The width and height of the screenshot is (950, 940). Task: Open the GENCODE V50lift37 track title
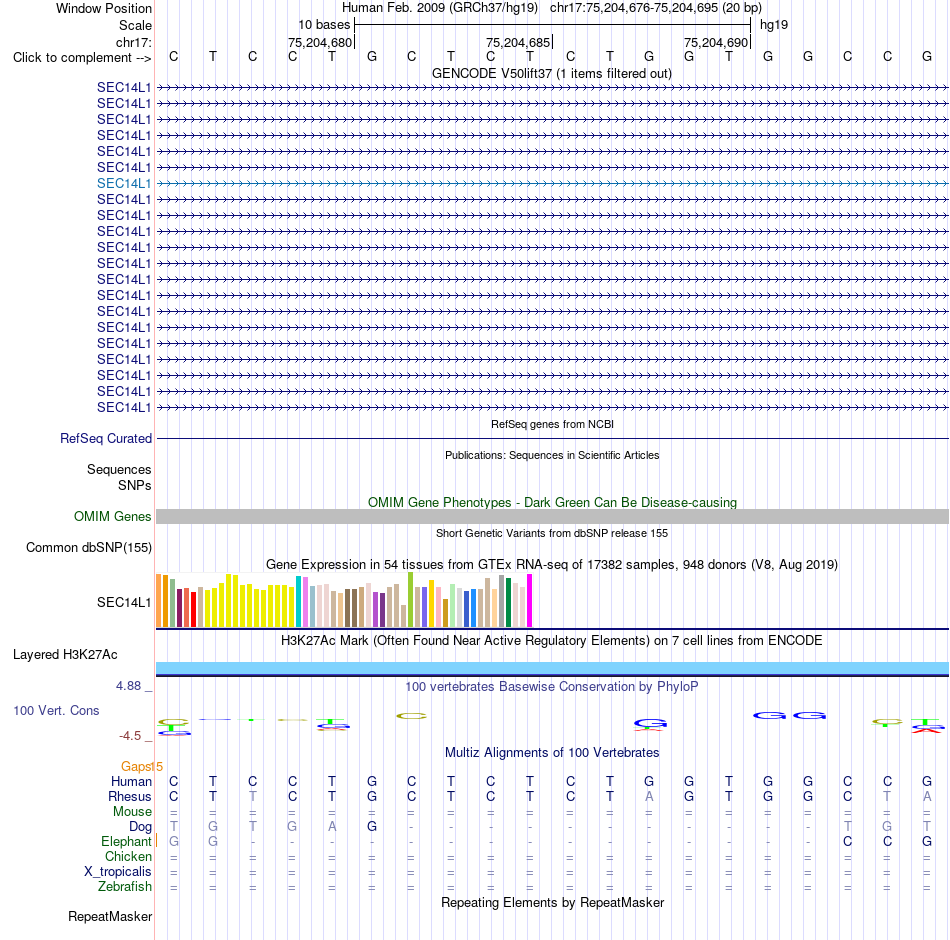[x=552, y=73]
